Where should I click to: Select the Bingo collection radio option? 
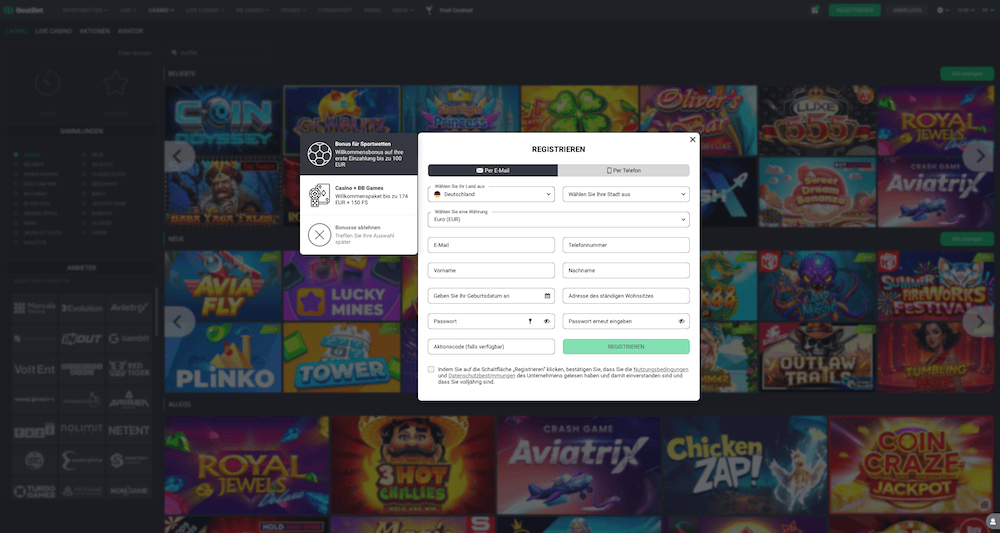click(84, 194)
